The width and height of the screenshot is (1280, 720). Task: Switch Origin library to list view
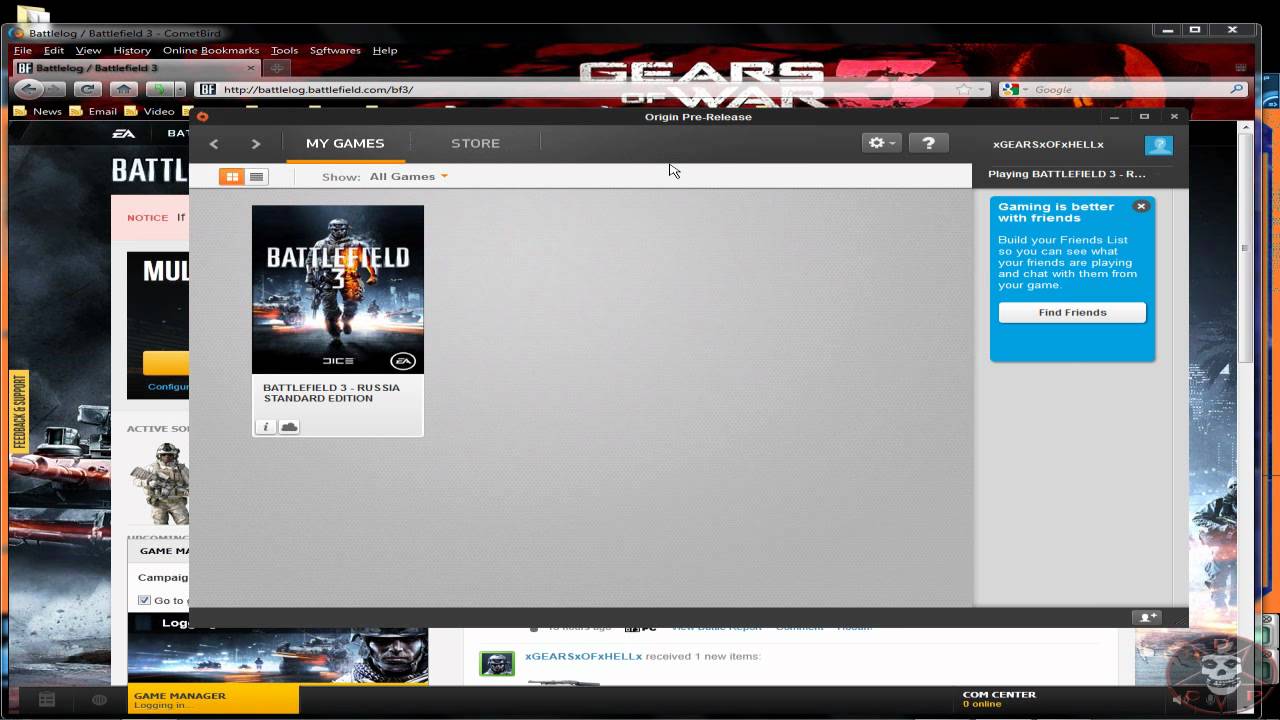coord(257,177)
